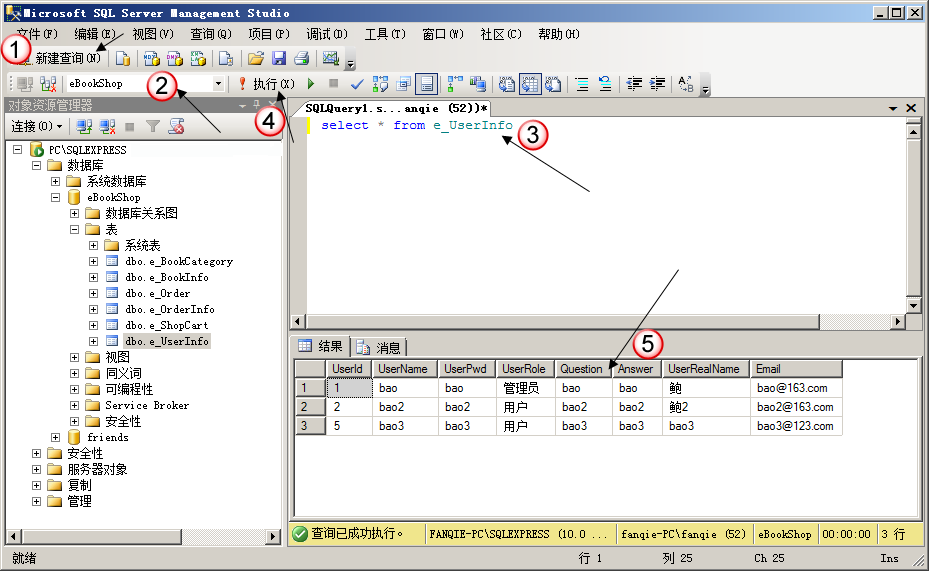Switch to the Results (结果) tab
The height and width of the screenshot is (571, 929).
321,347
